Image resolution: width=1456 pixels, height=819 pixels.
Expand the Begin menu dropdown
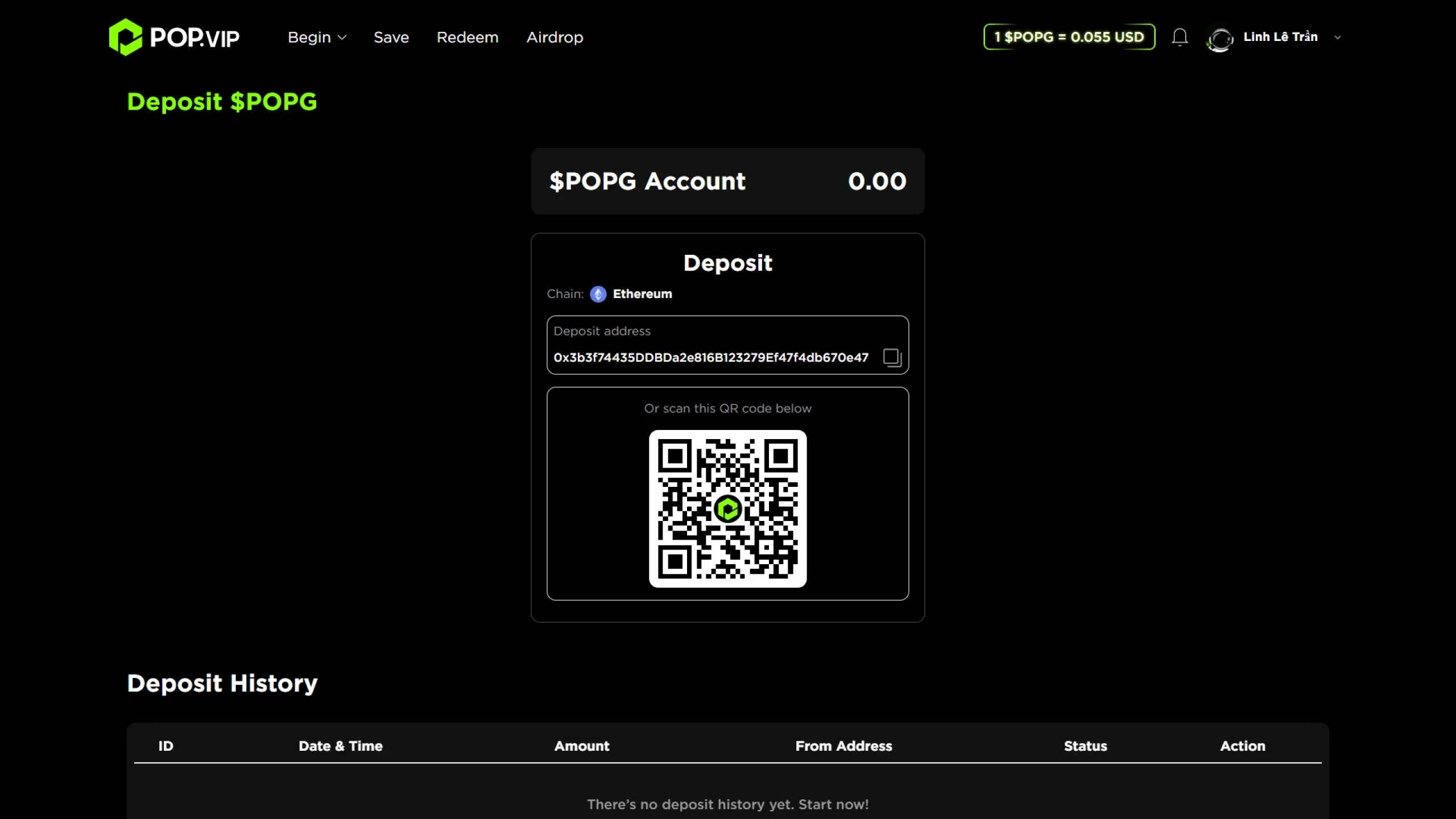click(x=317, y=38)
